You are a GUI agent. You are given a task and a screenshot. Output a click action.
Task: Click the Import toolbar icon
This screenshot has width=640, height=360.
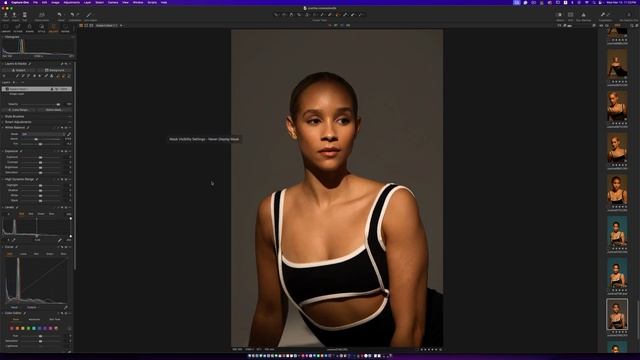coord(6,15)
